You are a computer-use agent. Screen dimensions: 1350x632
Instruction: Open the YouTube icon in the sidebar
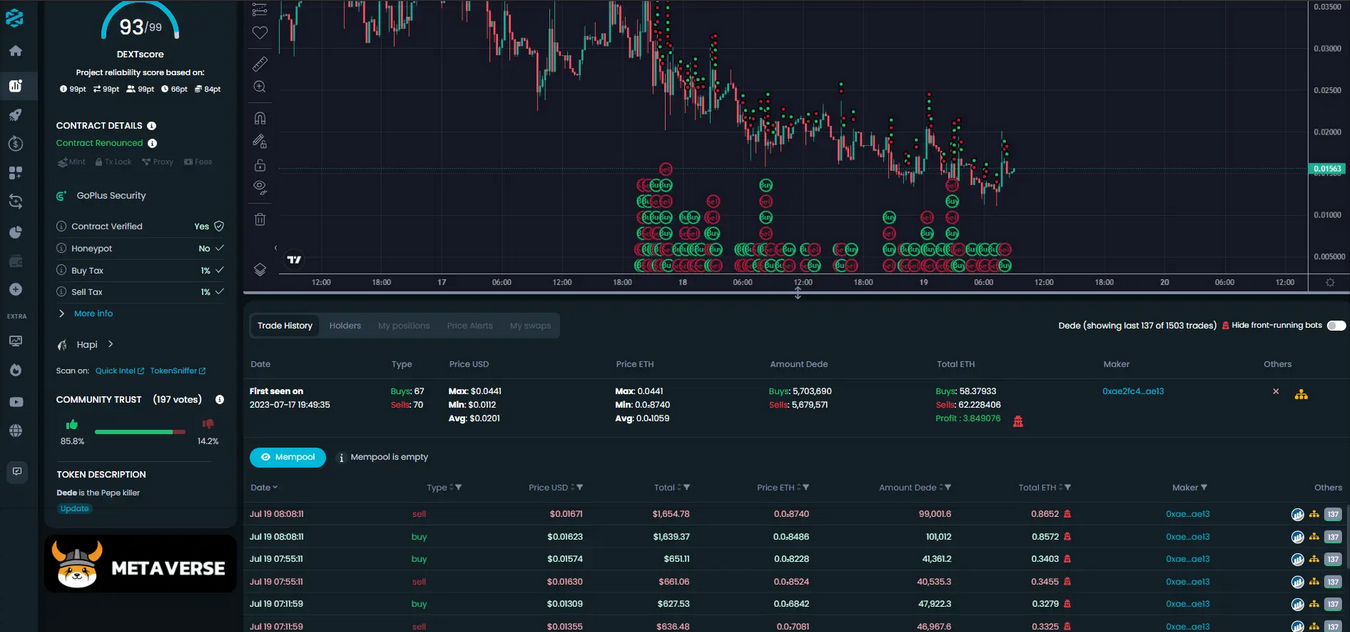click(15, 402)
